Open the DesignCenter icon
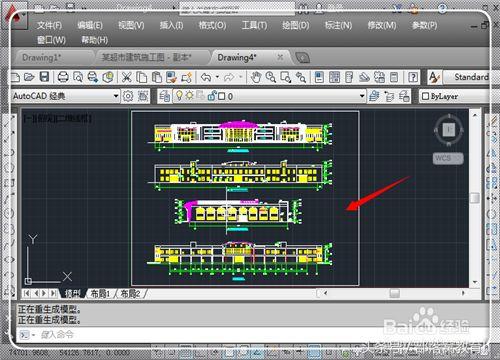500x360 pixels. pos(334,77)
